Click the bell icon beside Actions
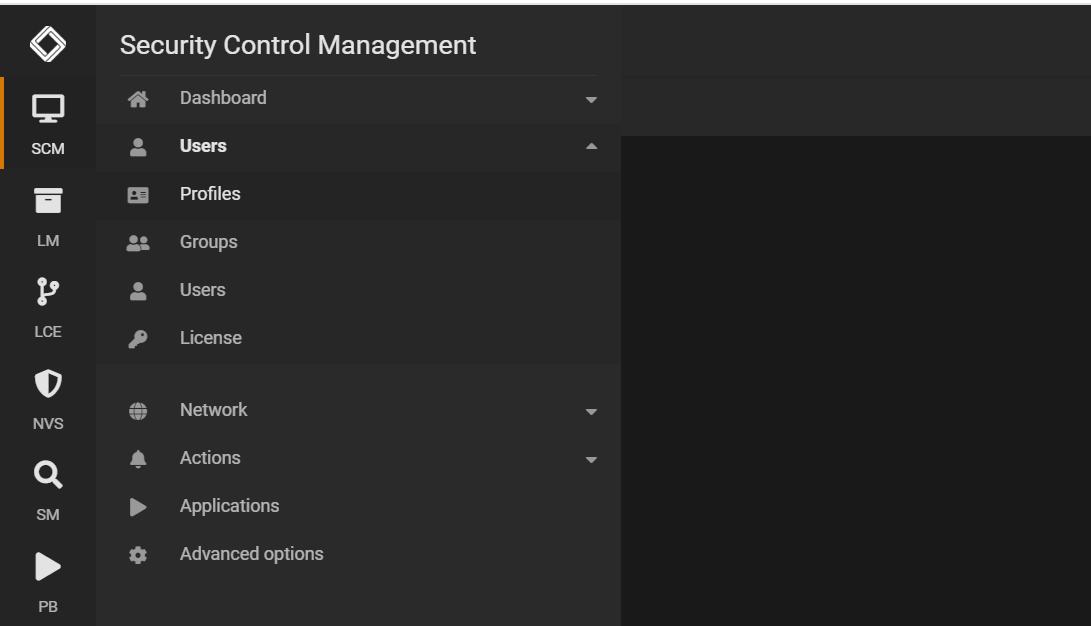 tap(138, 458)
